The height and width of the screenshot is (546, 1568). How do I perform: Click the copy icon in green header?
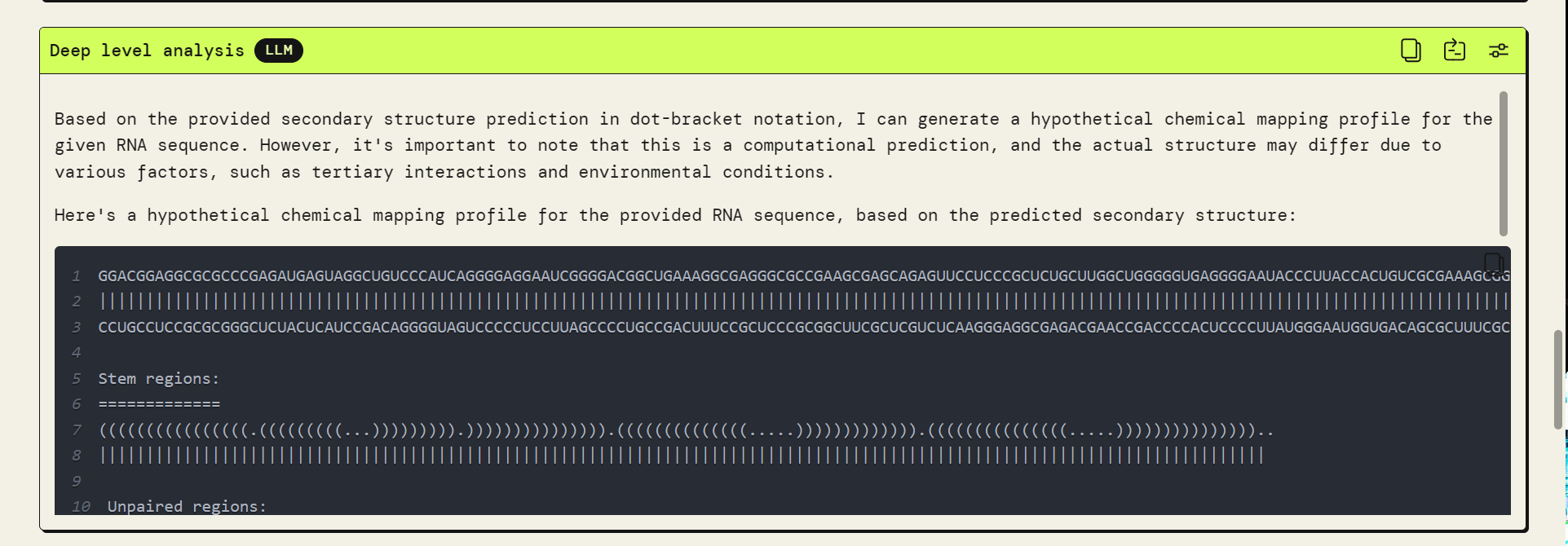1411,51
